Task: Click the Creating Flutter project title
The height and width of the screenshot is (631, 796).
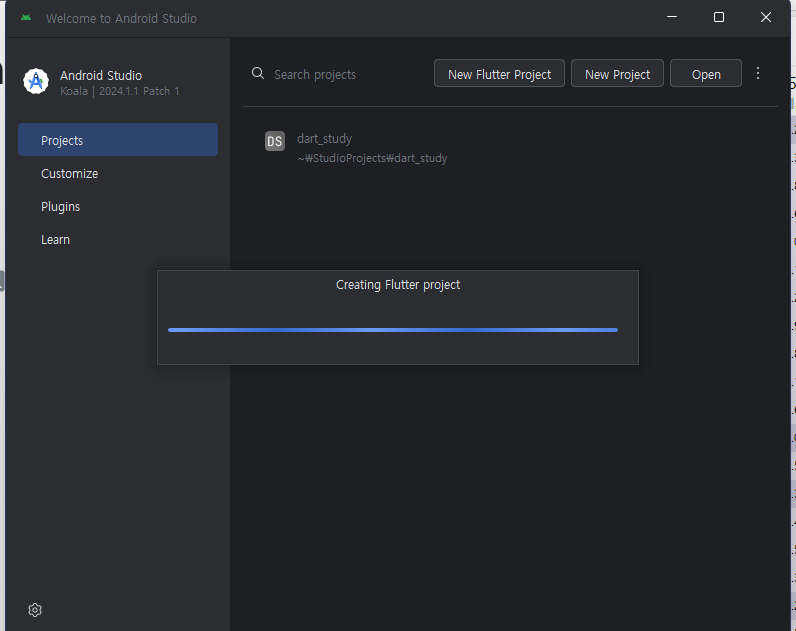Action: [x=398, y=285]
